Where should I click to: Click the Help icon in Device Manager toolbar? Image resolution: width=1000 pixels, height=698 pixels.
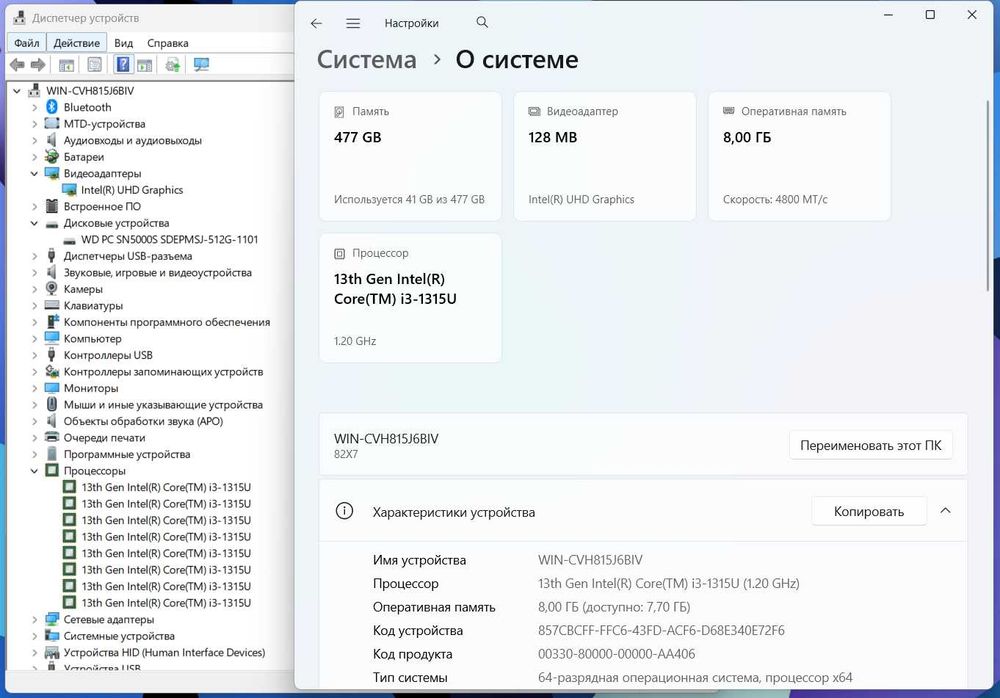point(123,64)
